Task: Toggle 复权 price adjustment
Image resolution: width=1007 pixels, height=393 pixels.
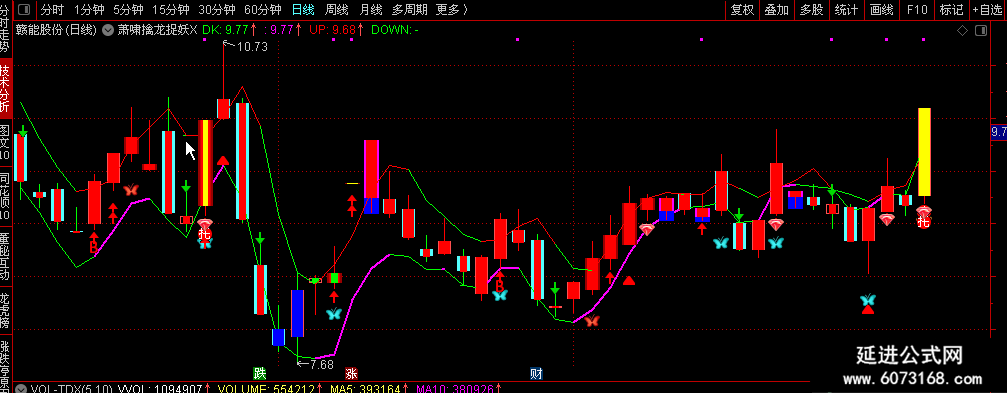Action: [x=742, y=10]
